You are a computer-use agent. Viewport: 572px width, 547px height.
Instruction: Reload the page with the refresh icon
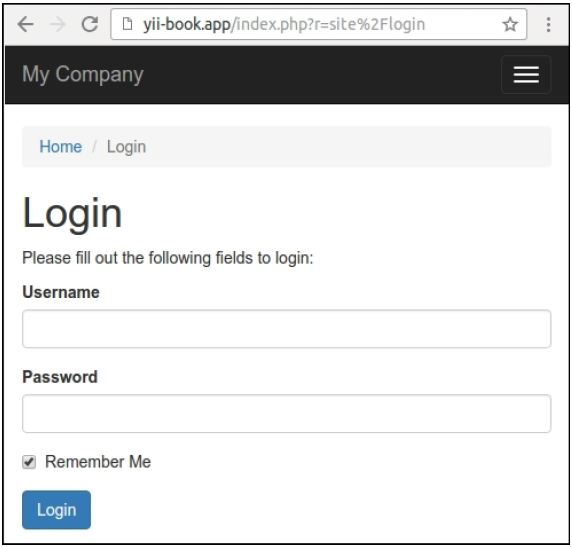[90, 24]
